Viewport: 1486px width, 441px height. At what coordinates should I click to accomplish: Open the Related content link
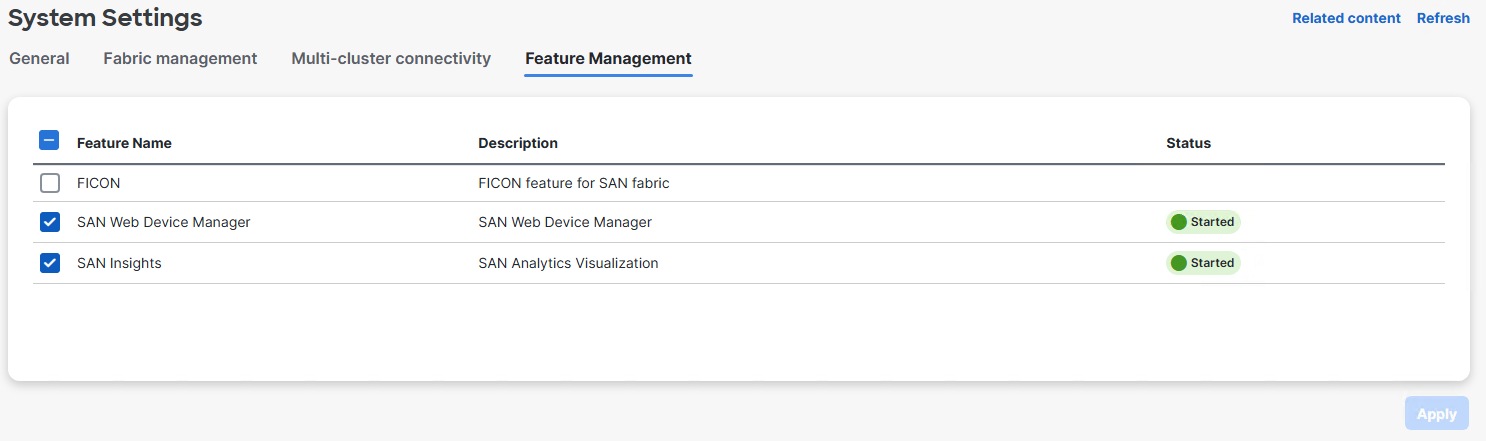pos(1346,18)
